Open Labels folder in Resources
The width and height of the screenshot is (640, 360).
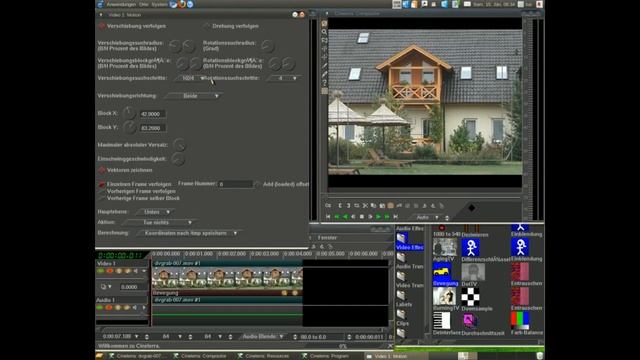click(x=404, y=299)
